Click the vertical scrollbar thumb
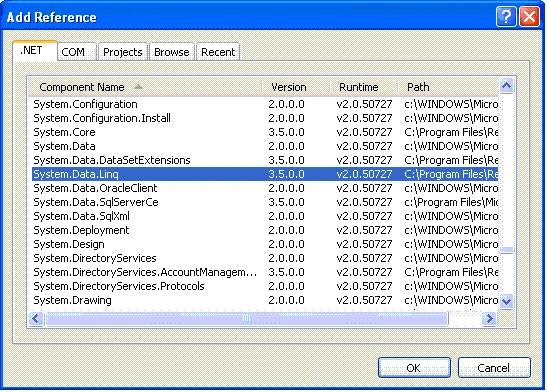The height and width of the screenshot is (392, 547). point(507,250)
